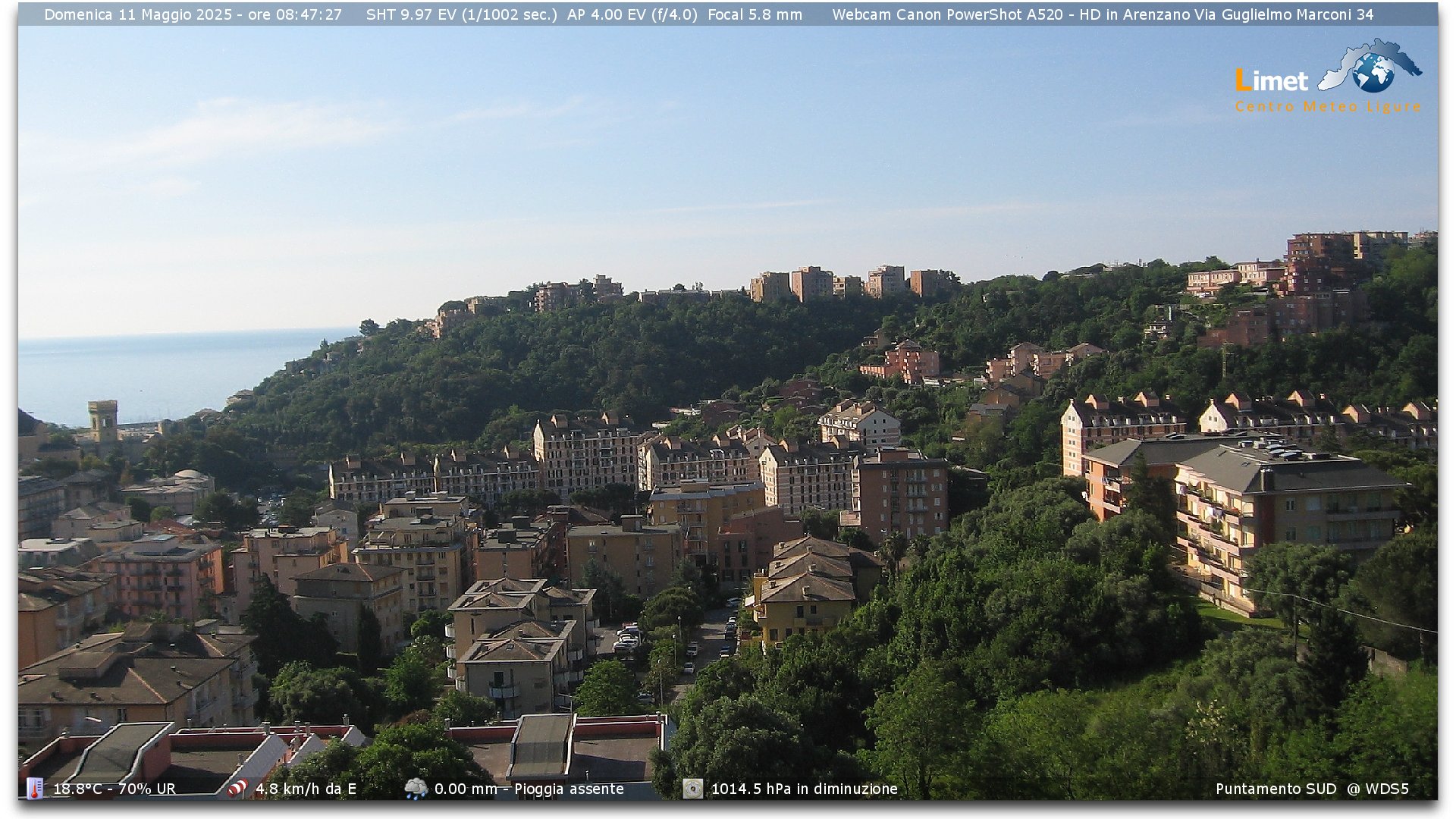Click the "SHT 9.97 EV (1/1002 sec.)" text
The width and height of the screenshot is (1456, 819).
tap(462, 14)
